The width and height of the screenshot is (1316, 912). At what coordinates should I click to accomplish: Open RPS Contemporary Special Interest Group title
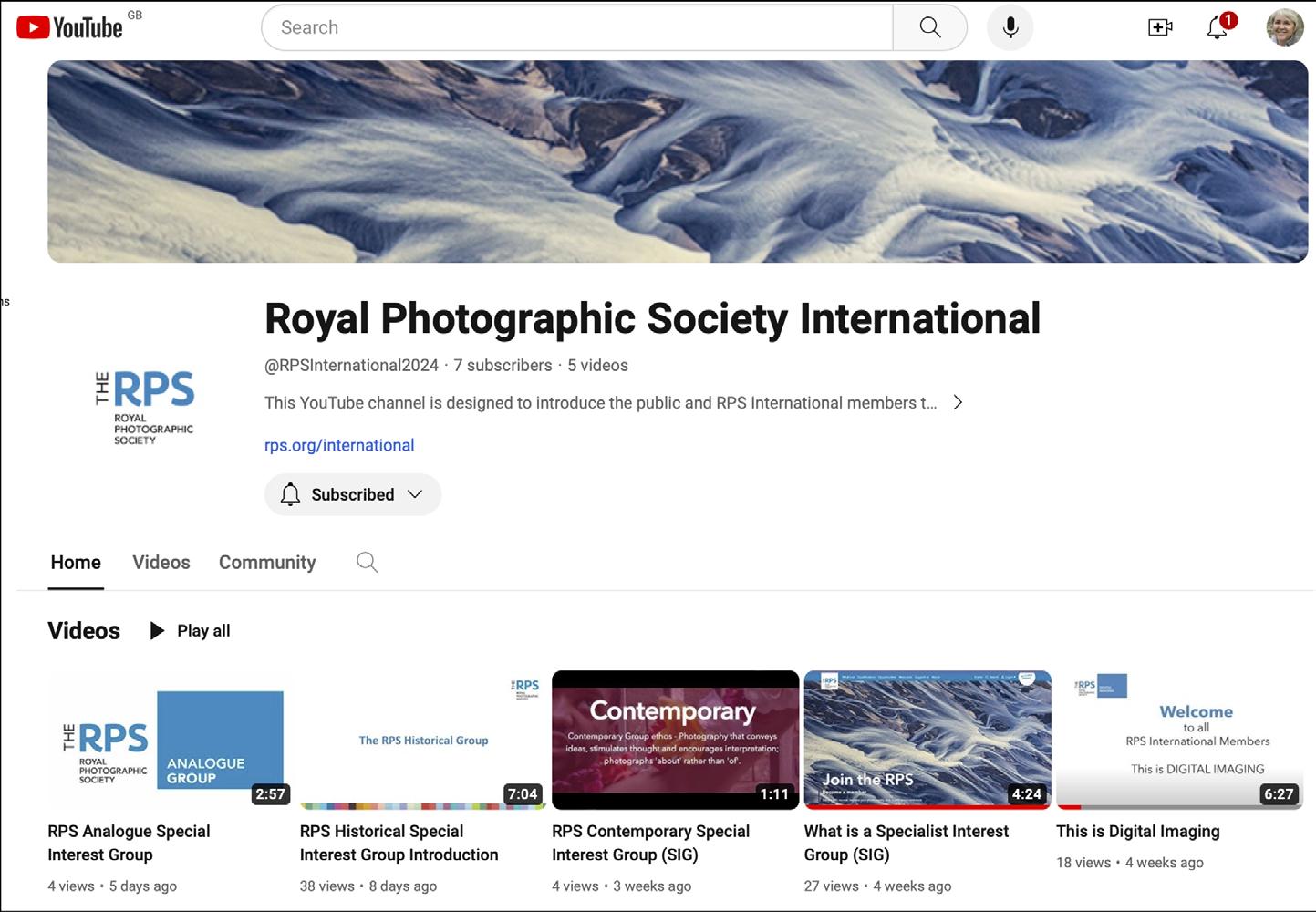pyautogui.click(x=651, y=843)
